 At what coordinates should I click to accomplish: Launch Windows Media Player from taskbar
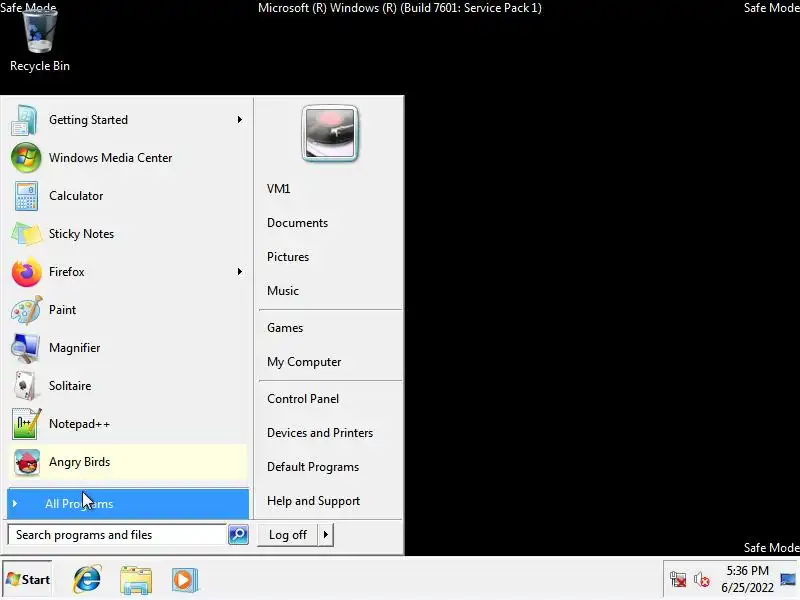click(x=184, y=580)
